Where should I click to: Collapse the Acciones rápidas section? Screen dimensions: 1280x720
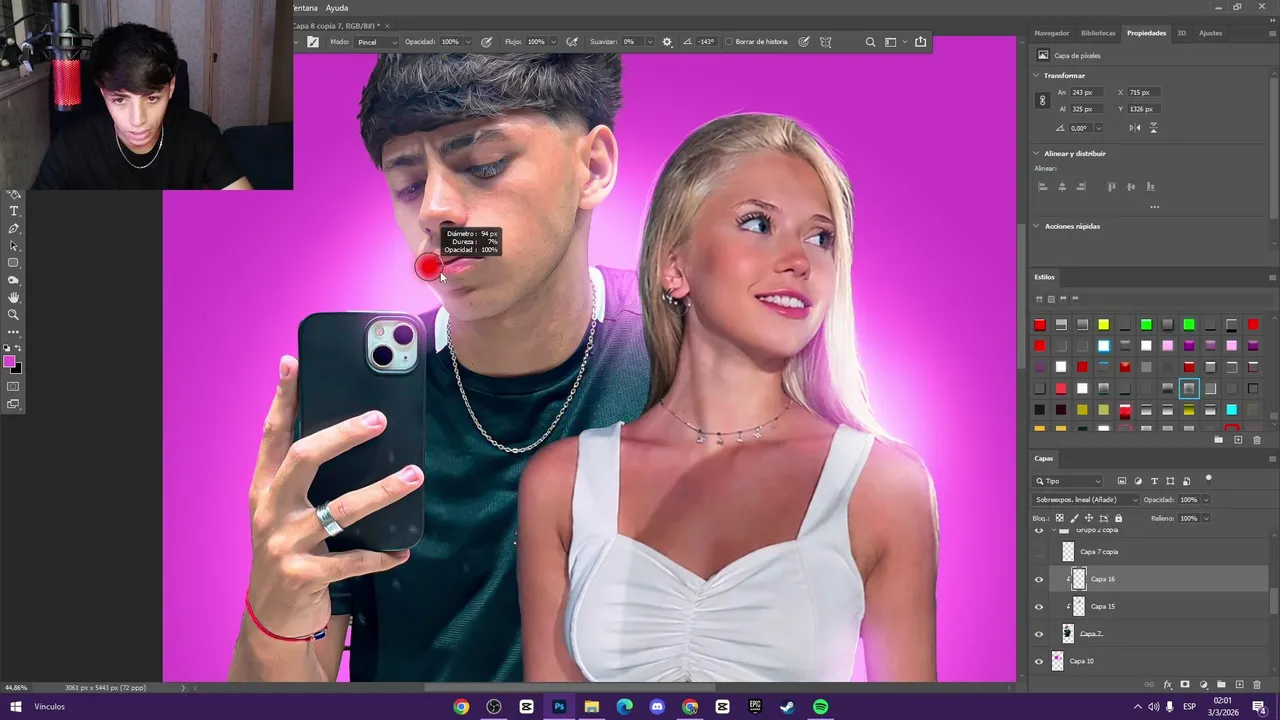1037,226
